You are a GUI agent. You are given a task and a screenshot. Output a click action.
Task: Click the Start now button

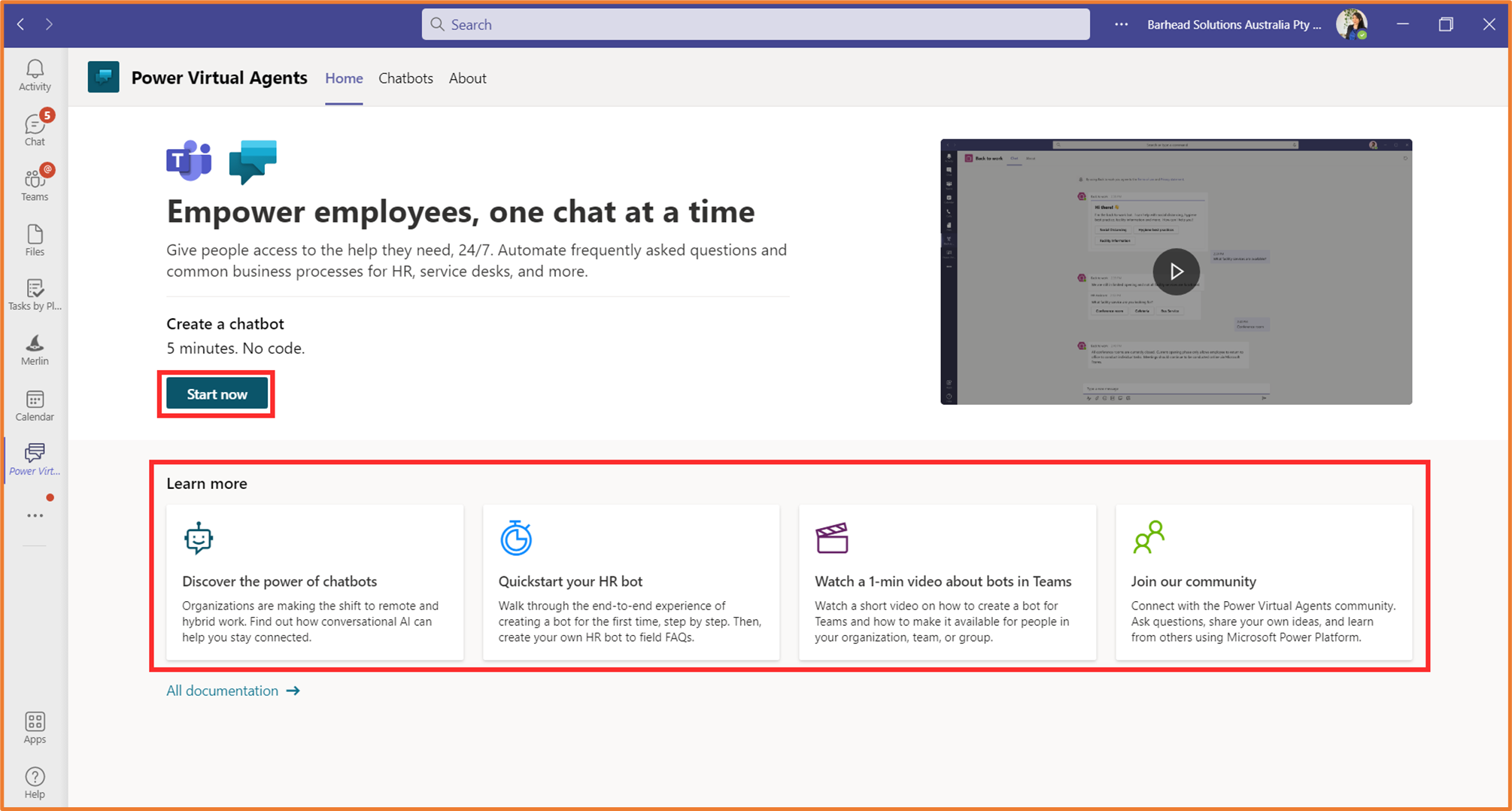[217, 394]
